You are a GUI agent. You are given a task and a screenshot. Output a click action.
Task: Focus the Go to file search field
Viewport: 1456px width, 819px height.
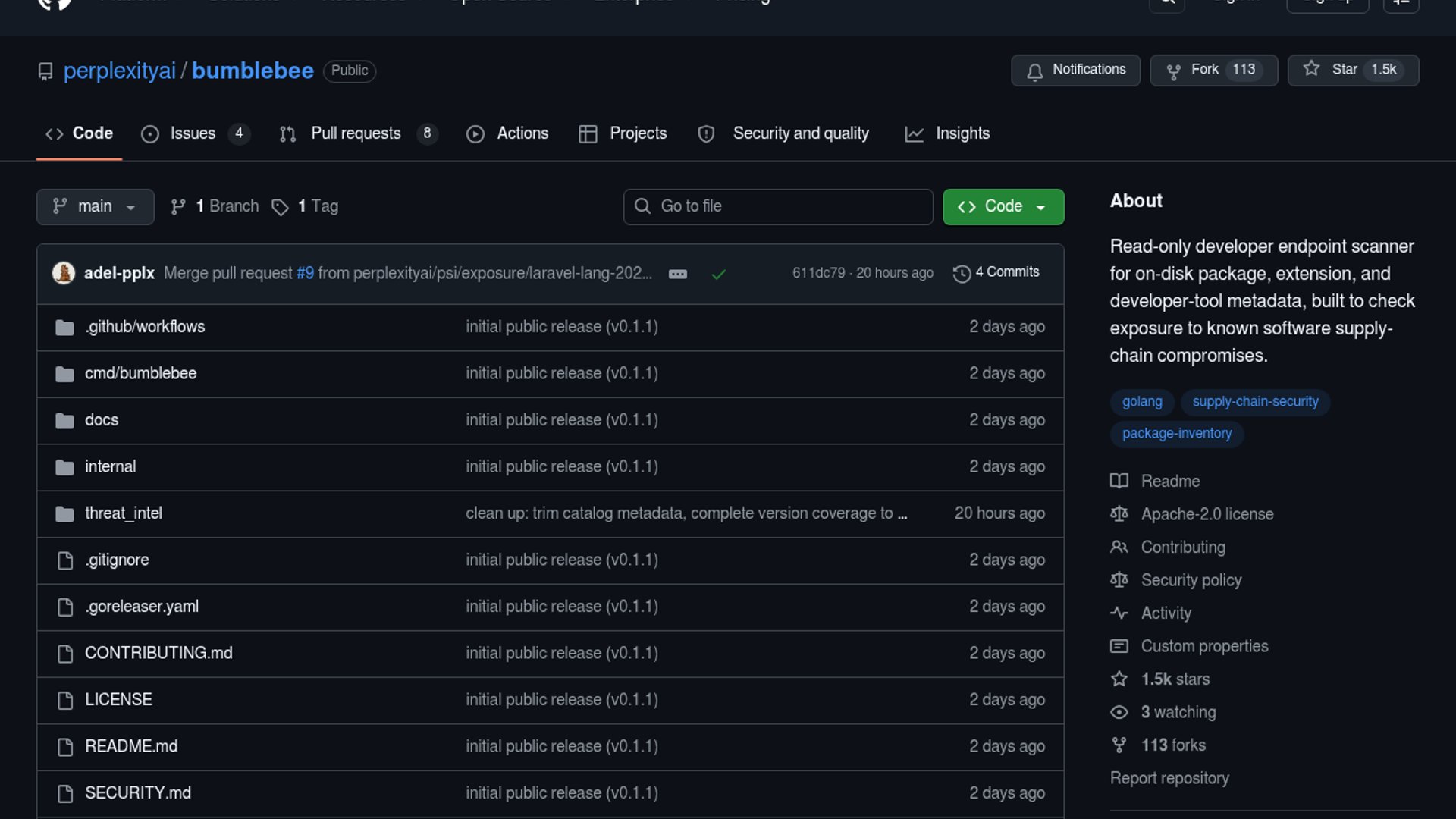[x=778, y=206]
